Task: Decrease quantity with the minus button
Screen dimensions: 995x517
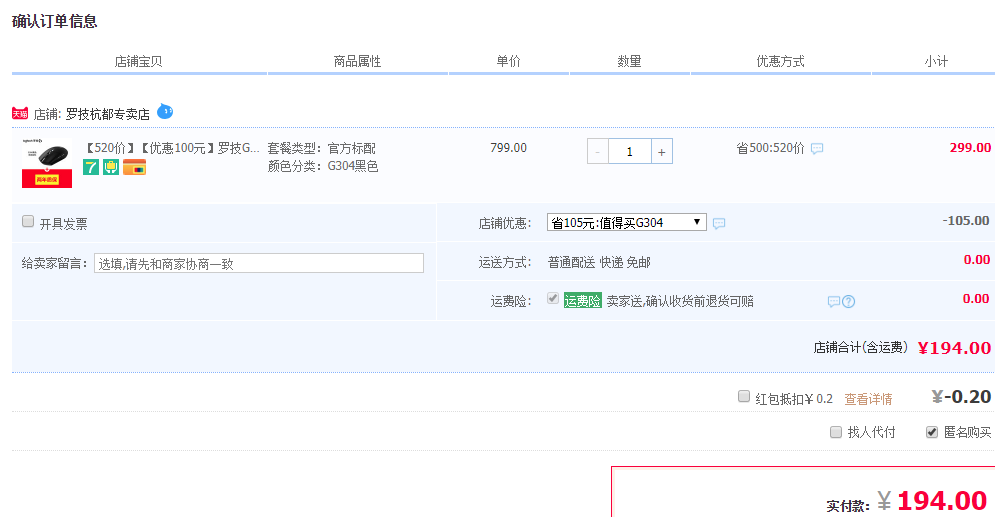Action: (598, 152)
